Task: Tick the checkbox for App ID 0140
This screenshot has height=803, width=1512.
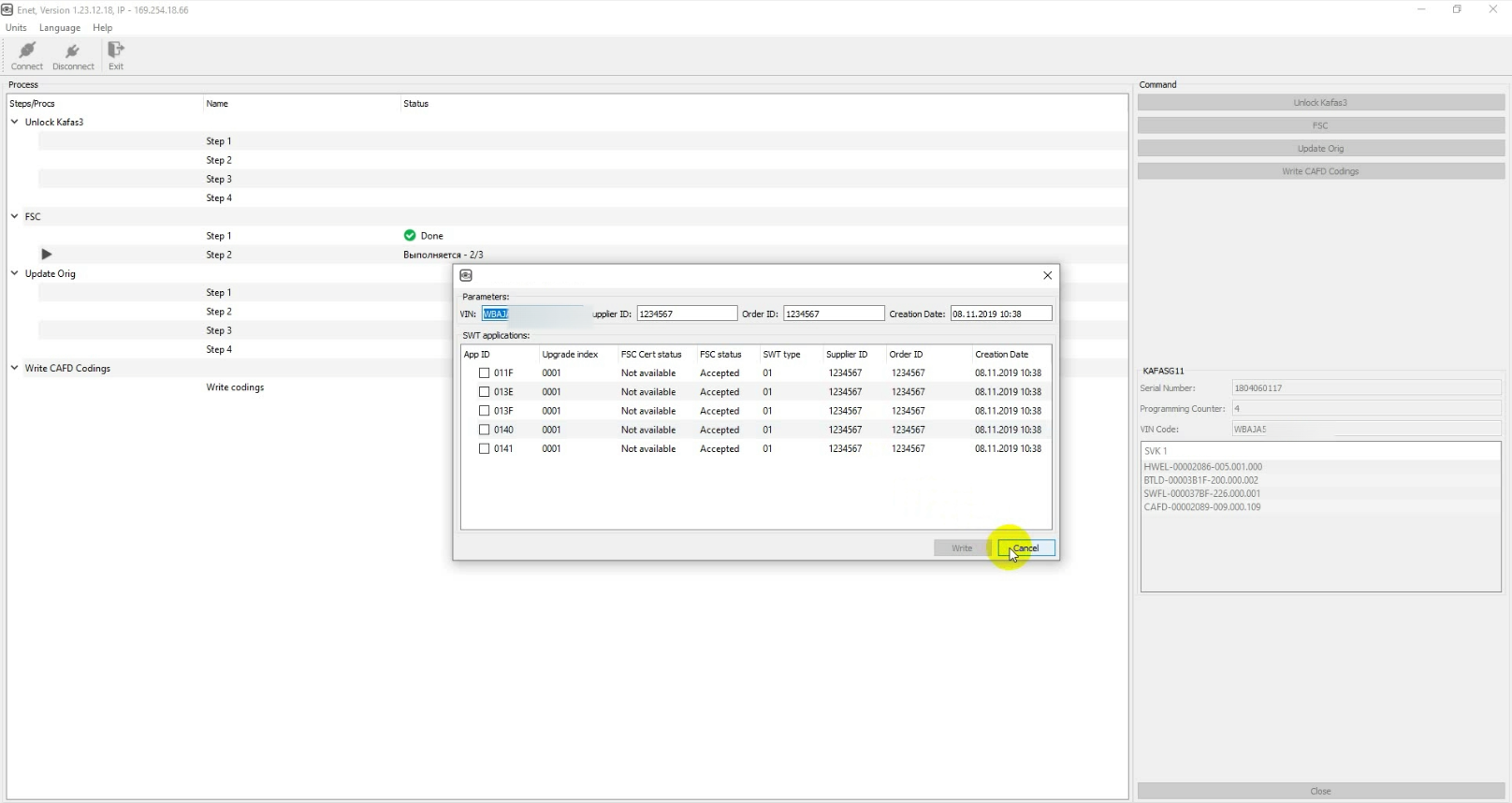Action: (484, 430)
